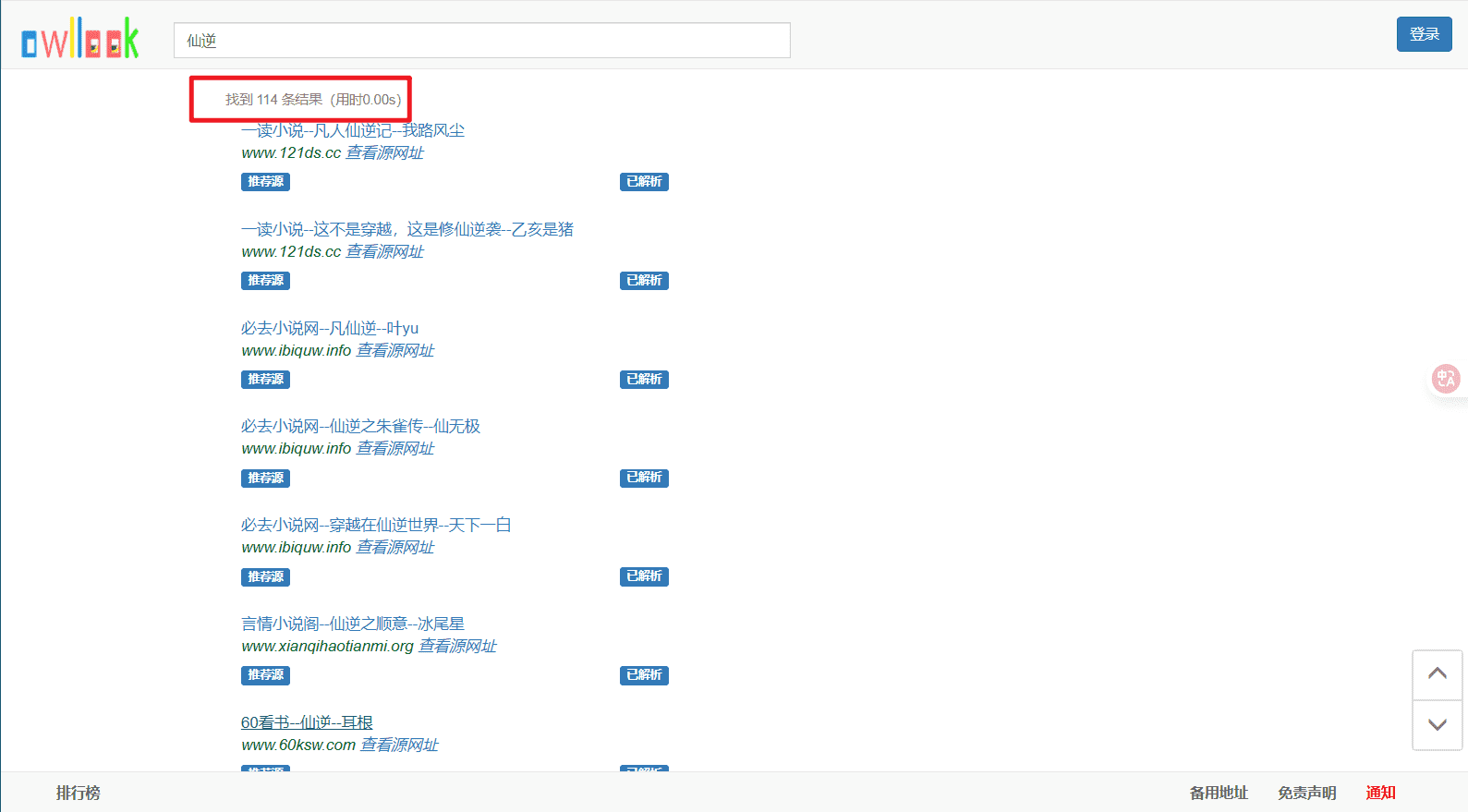Click 已解析 badge for 穿越在仙逆世界

(644, 577)
